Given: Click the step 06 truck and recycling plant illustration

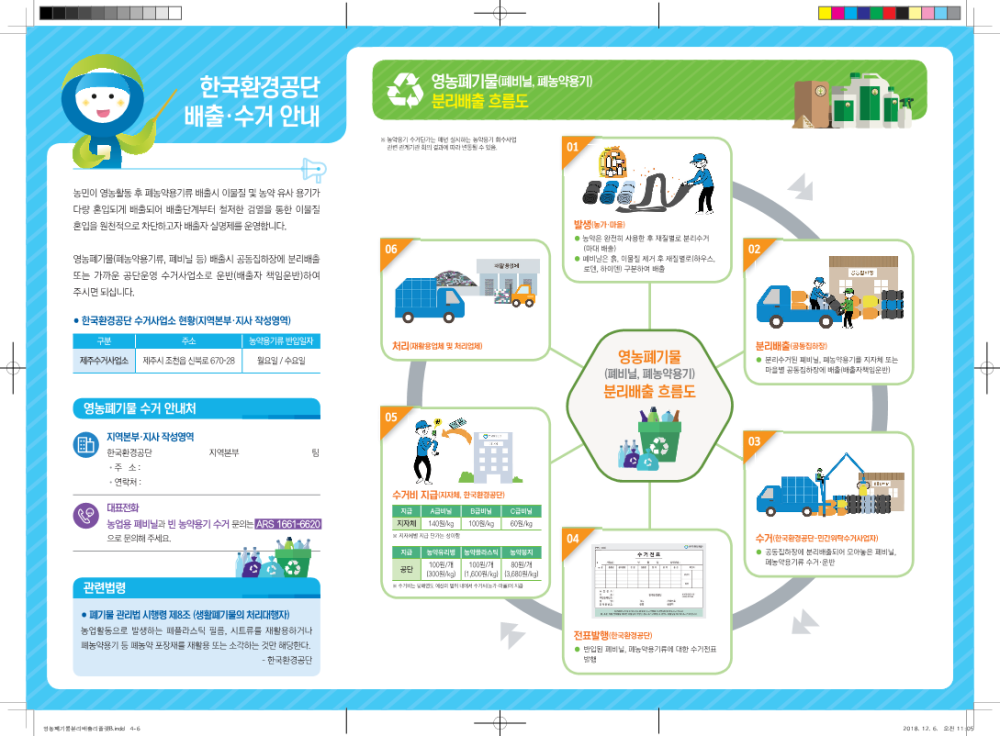Looking at the screenshot, I should click(x=467, y=291).
